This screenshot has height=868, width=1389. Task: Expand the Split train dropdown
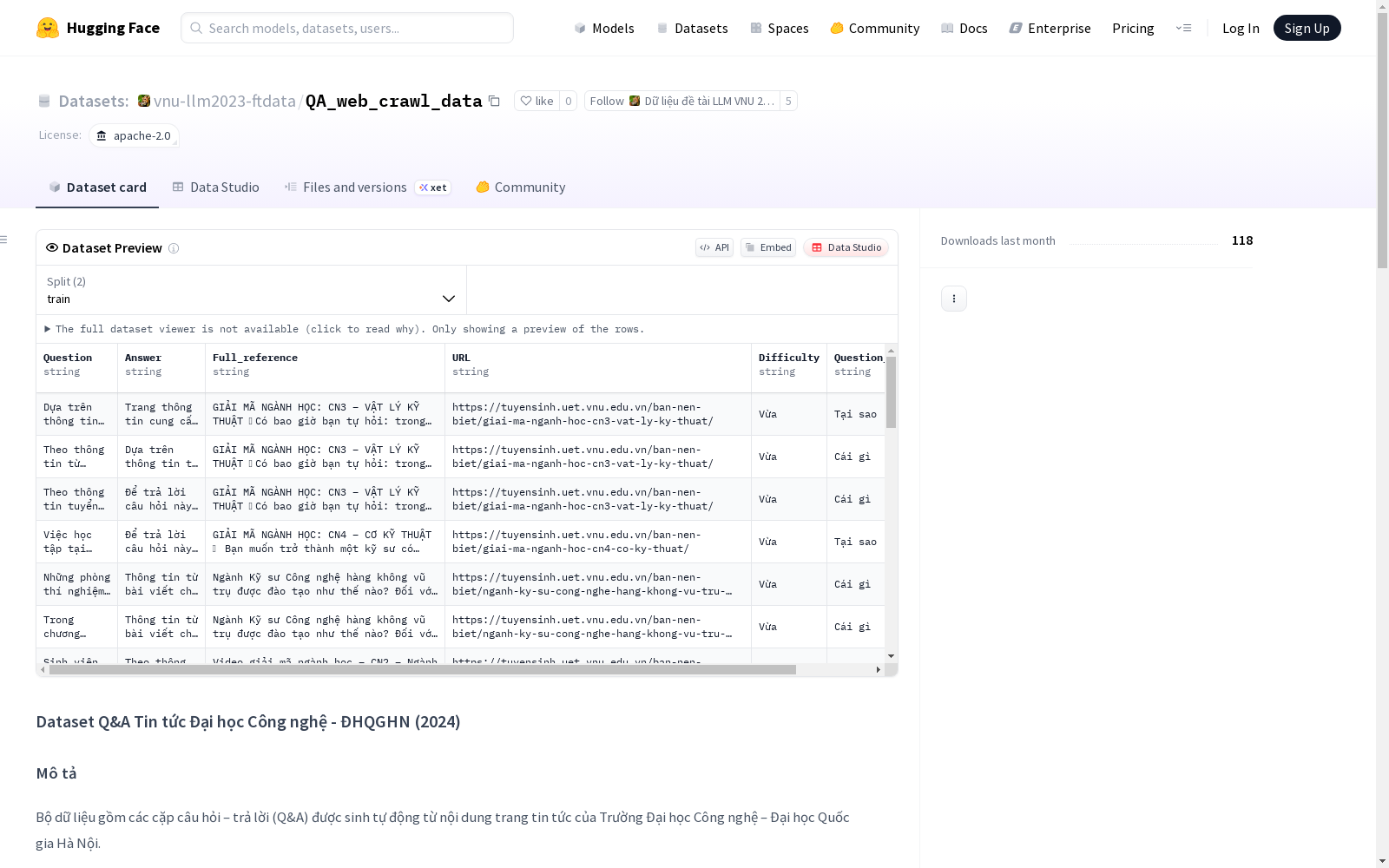[x=251, y=290]
